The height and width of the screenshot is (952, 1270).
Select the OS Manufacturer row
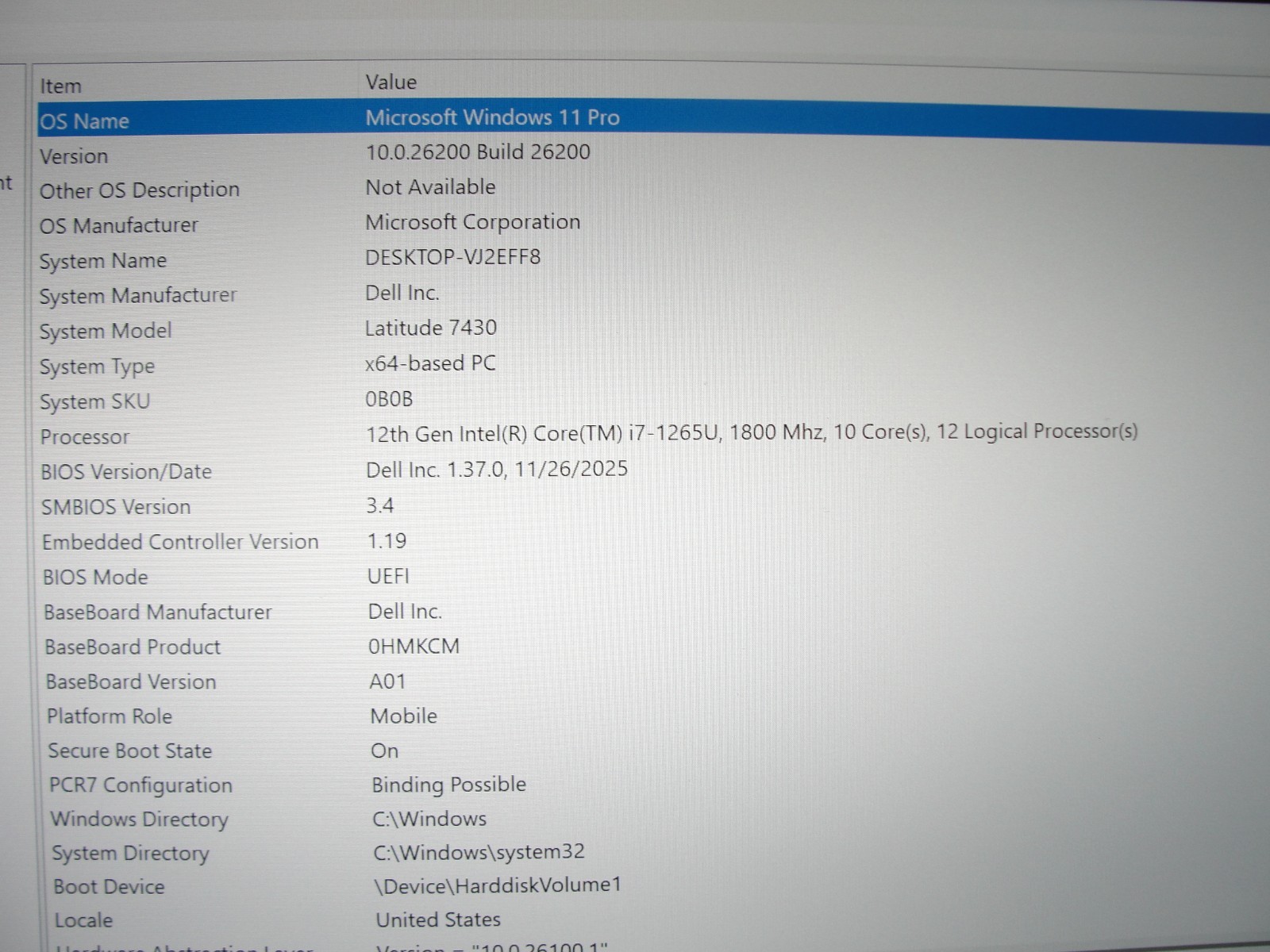119,226
